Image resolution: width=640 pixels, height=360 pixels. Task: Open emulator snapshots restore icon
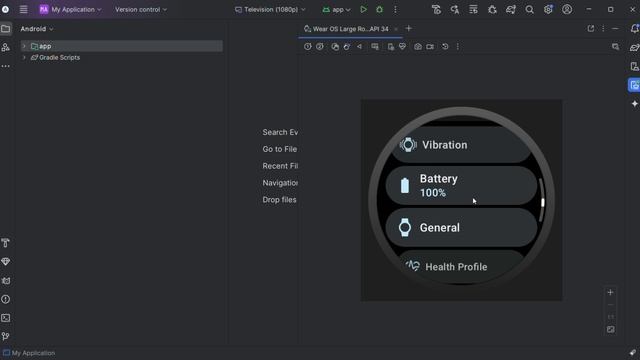click(445, 47)
